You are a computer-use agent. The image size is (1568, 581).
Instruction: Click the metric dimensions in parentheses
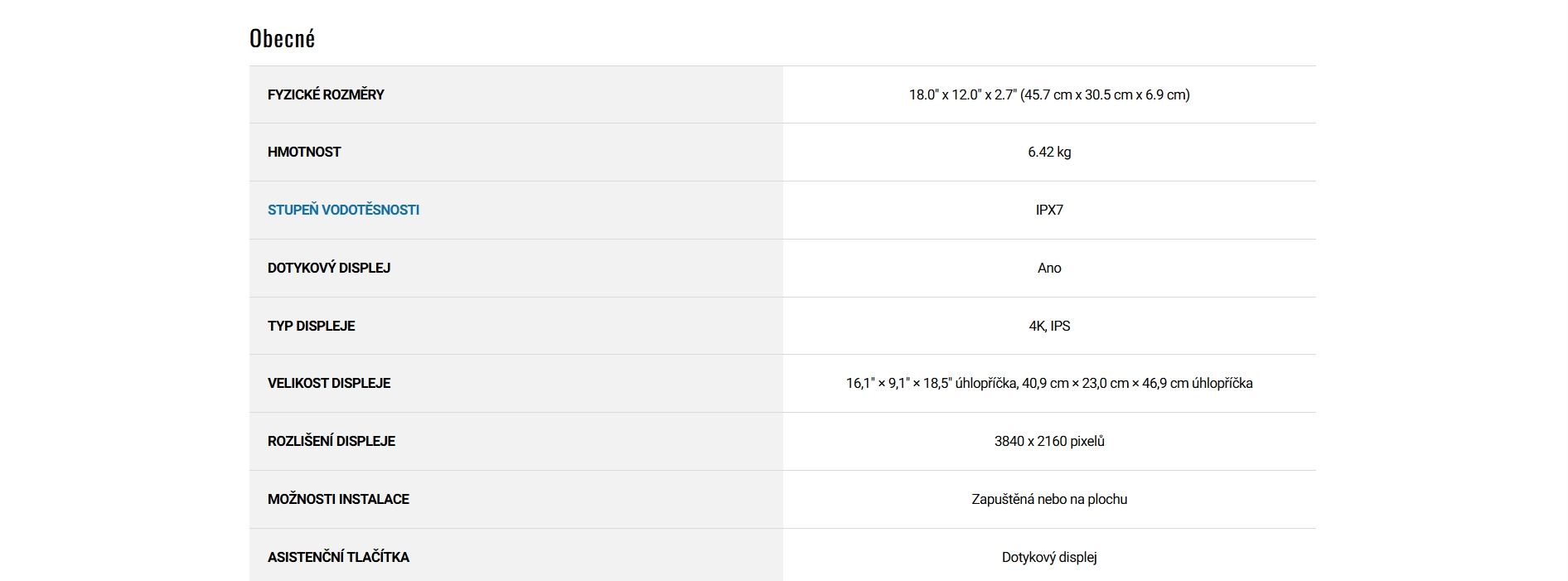click(x=1105, y=95)
